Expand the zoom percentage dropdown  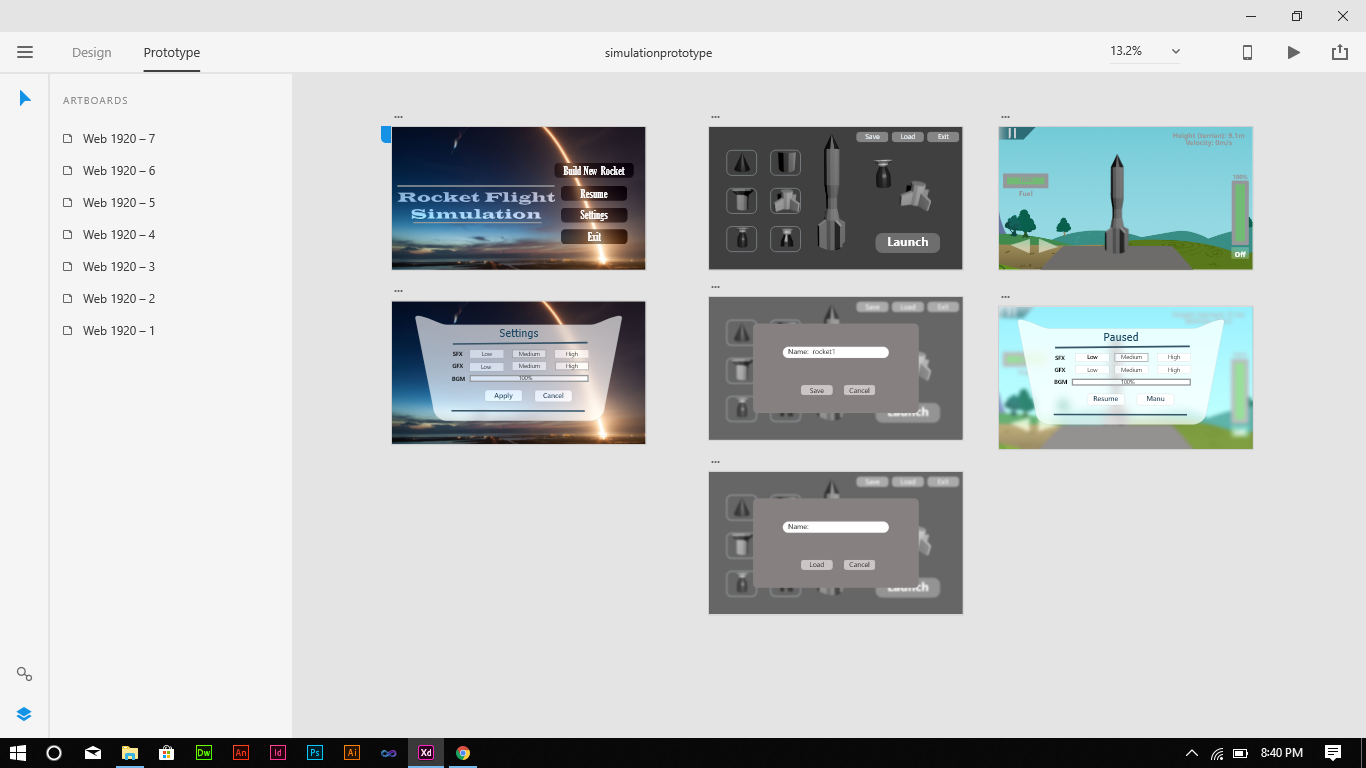point(1175,52)
